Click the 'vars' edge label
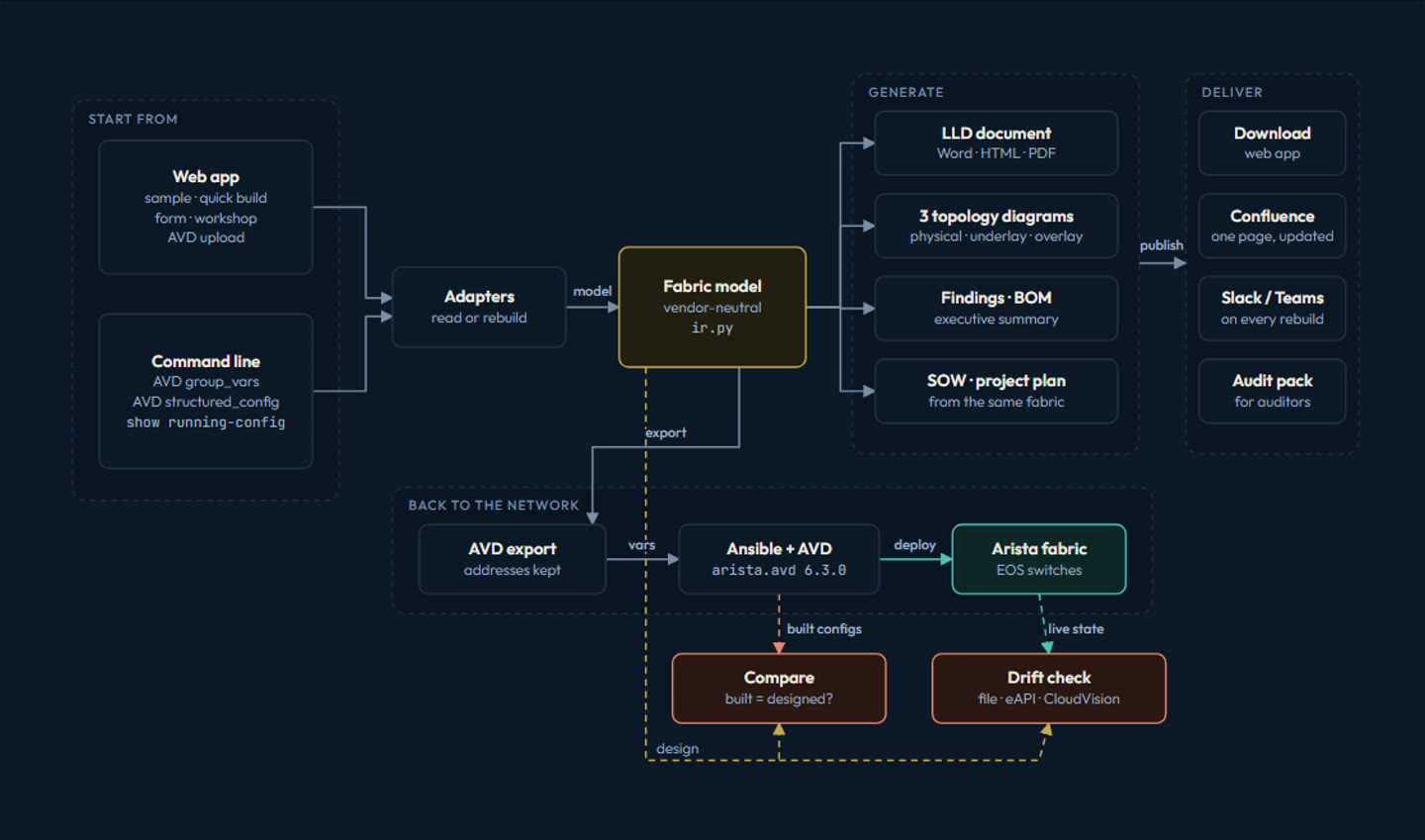 pyautogui.click(x=642, y=545)
